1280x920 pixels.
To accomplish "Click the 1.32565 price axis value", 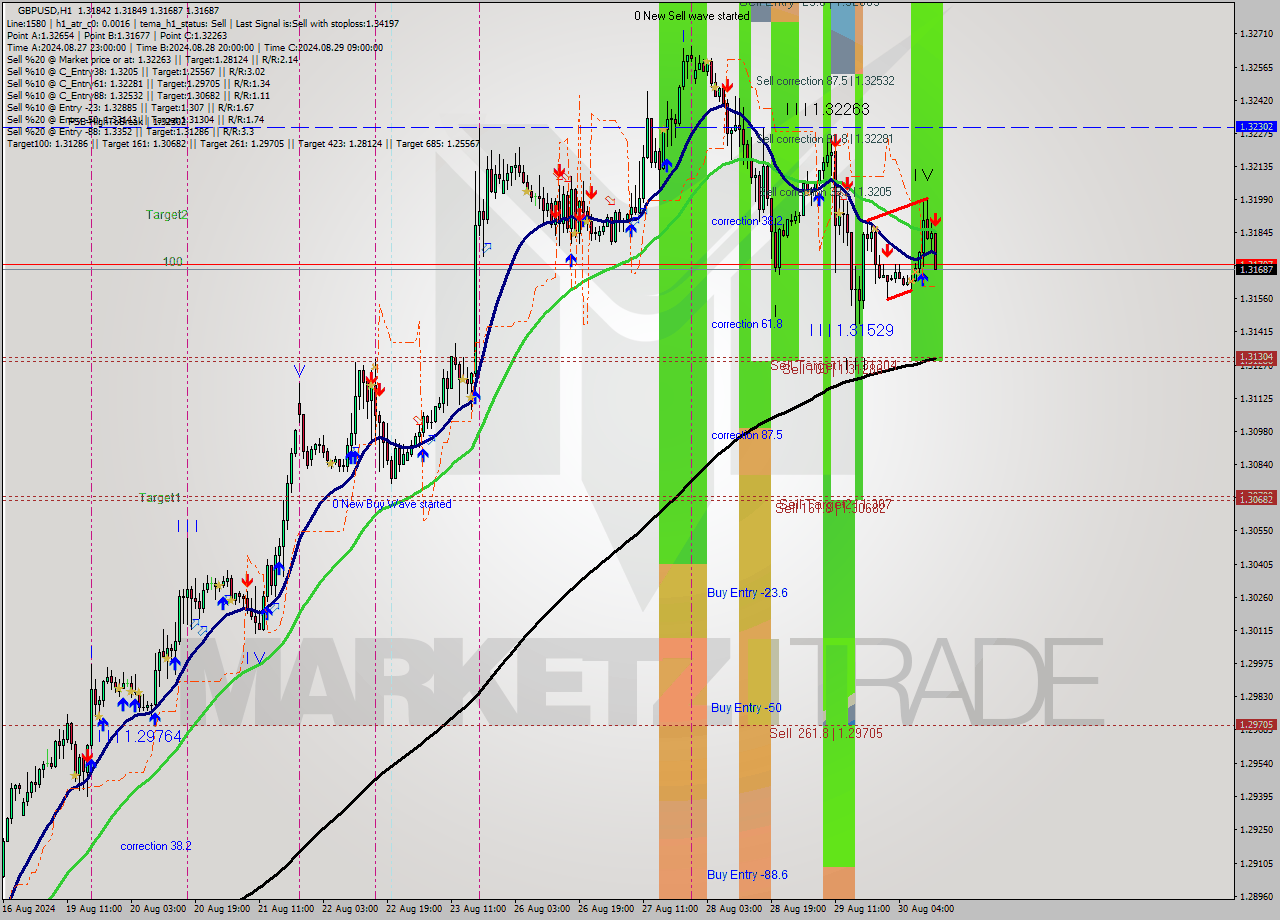I will pos(1255,67).
